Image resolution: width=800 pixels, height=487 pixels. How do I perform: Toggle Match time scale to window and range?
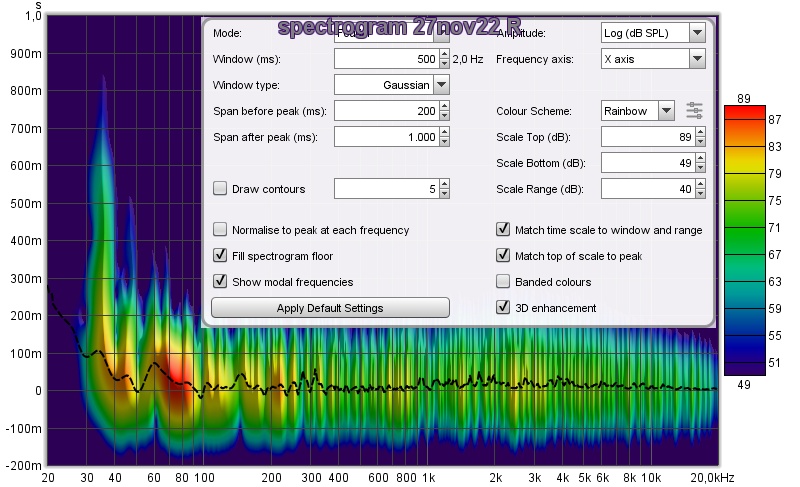point(503,229)
